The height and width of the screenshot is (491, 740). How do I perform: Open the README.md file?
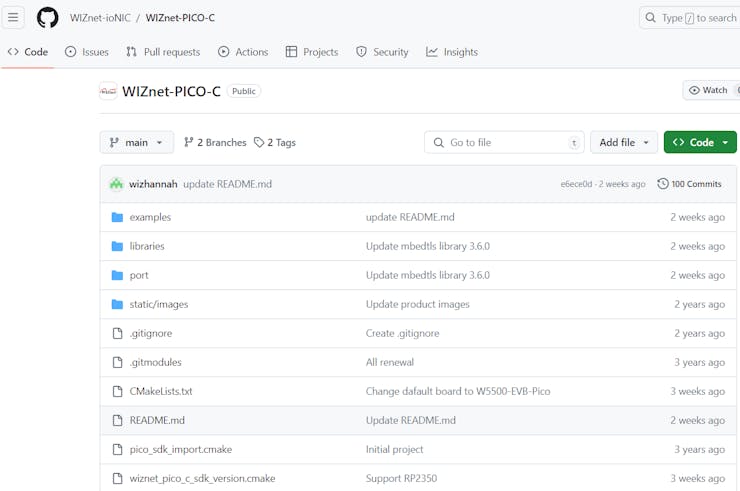pos(157,420)
